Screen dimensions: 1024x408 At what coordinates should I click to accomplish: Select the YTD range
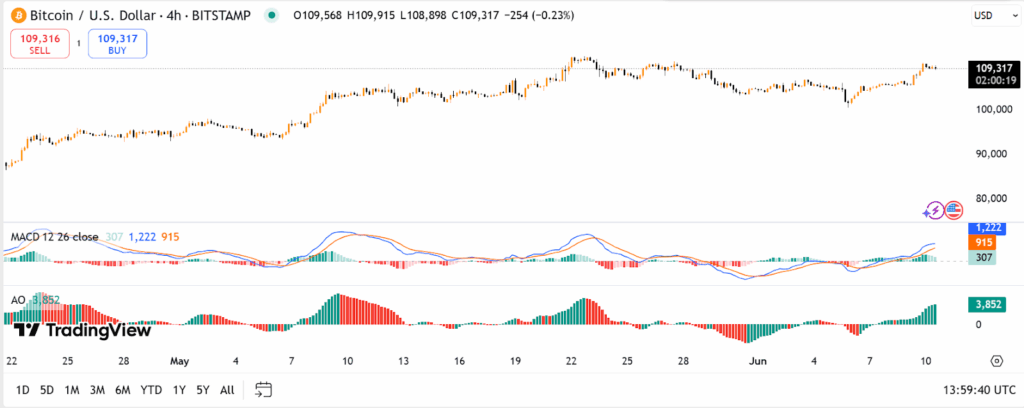click(x=151, y=389)
